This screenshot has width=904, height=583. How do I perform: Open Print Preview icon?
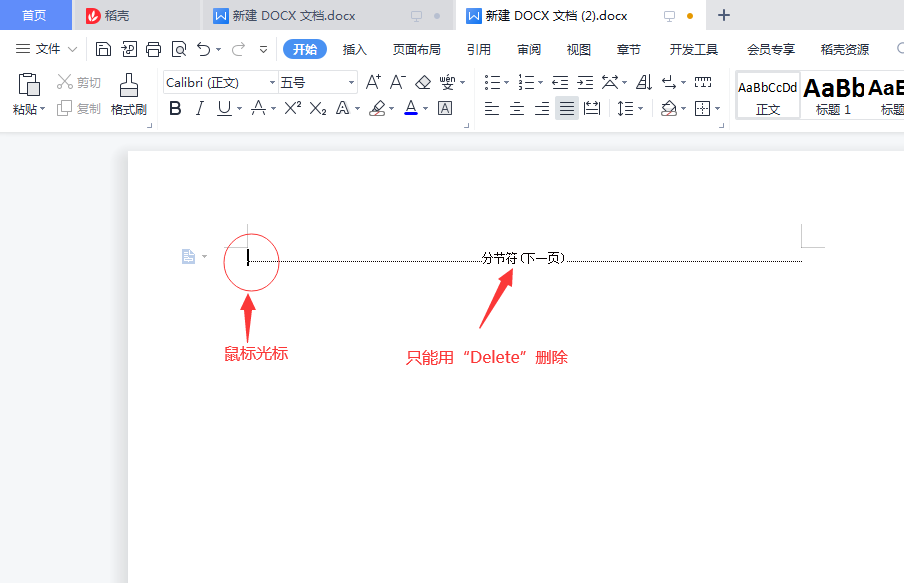click(179, 50)
